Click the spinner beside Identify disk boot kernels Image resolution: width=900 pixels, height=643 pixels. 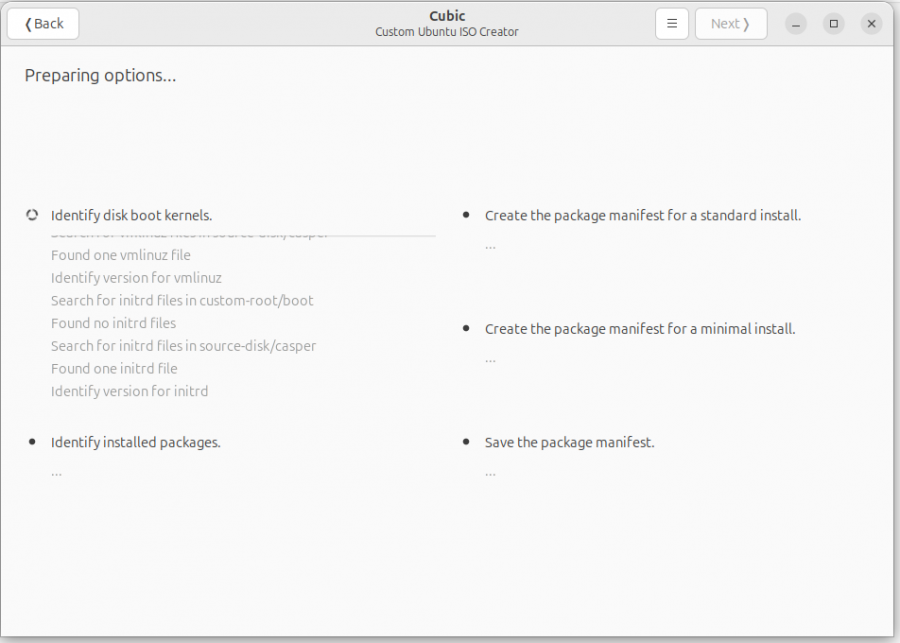click(32, 215)
